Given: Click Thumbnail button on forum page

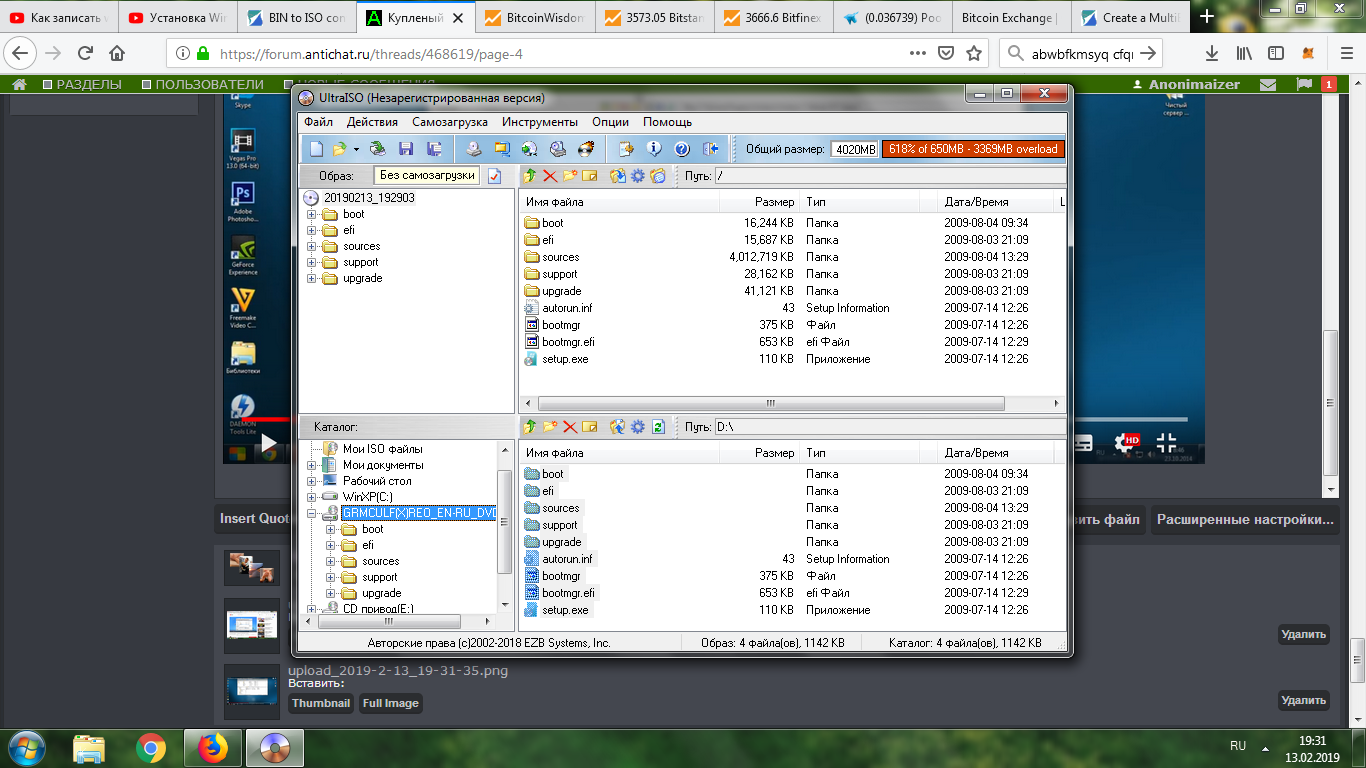Looking at the screenshot, I should pos(321,703).
